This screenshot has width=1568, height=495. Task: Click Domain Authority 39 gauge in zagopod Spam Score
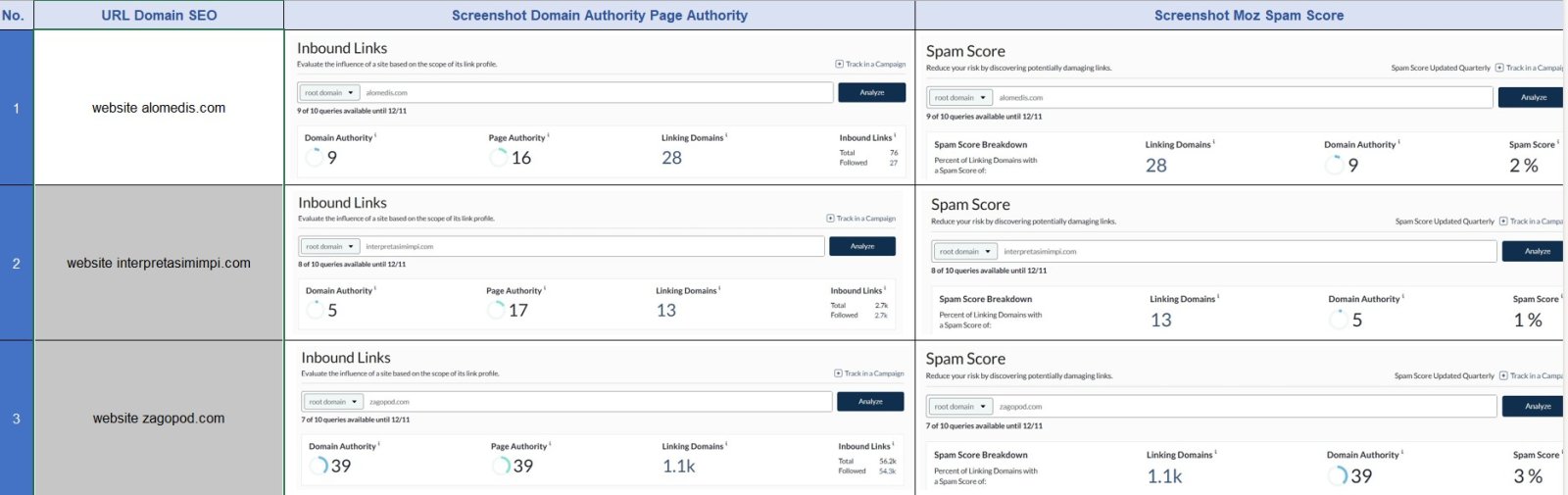[1338, 475]
